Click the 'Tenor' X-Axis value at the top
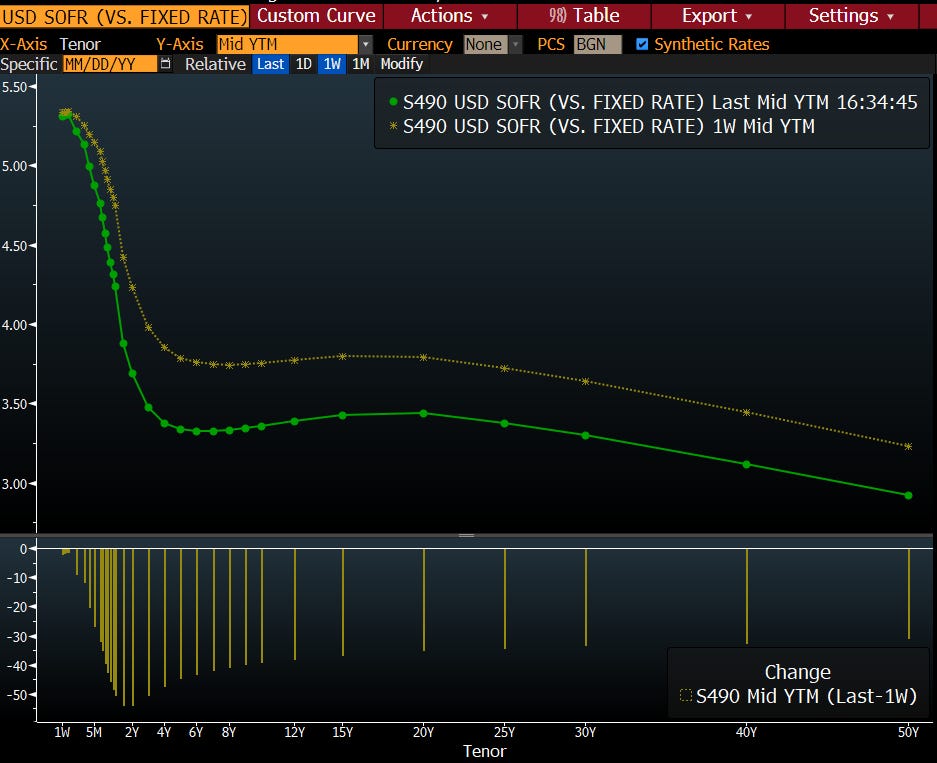This screenshot has height=763, width=937. click(80, 44)
